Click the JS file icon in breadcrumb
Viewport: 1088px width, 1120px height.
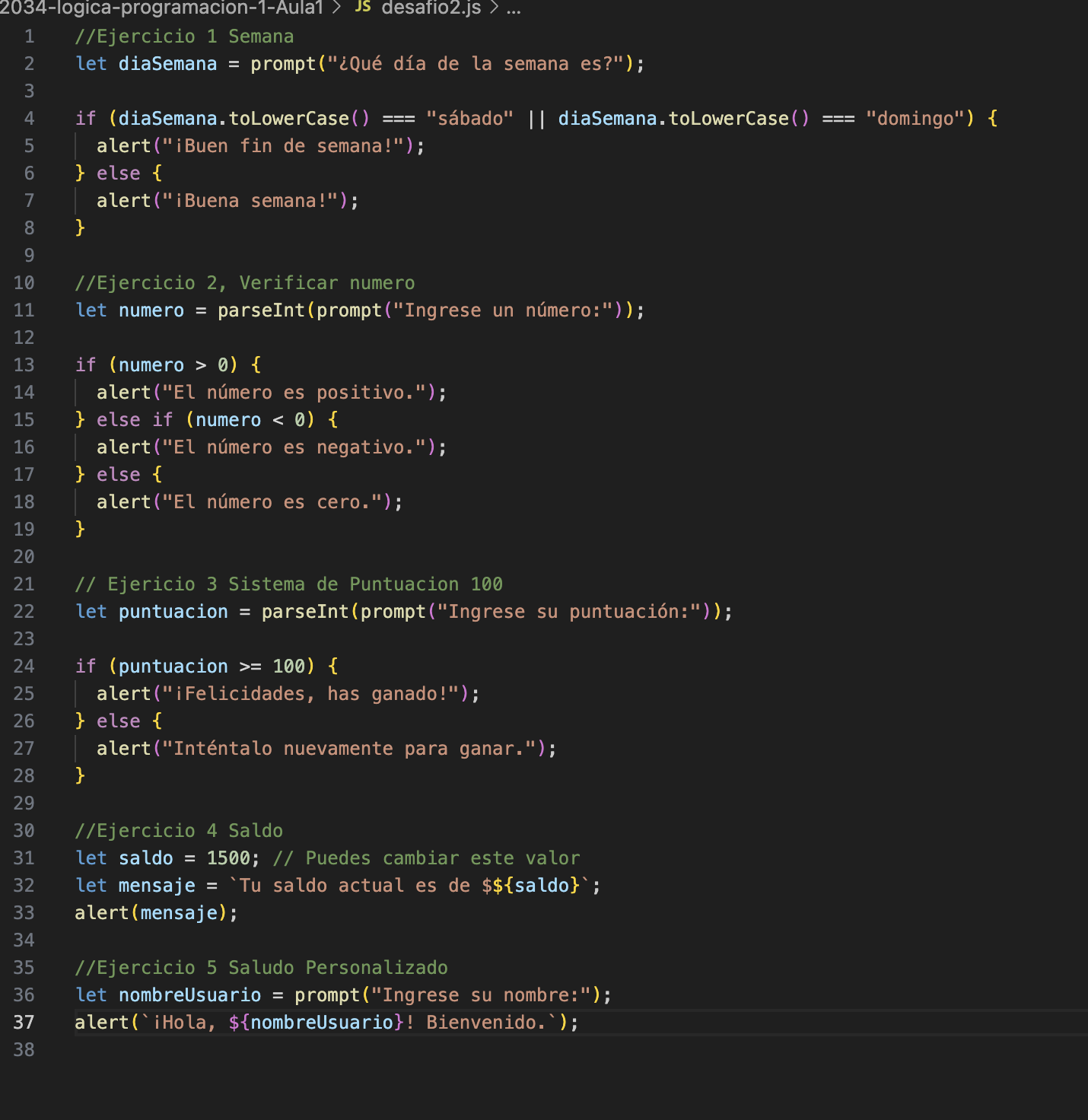pyautogui.click(x=363, y=7)
